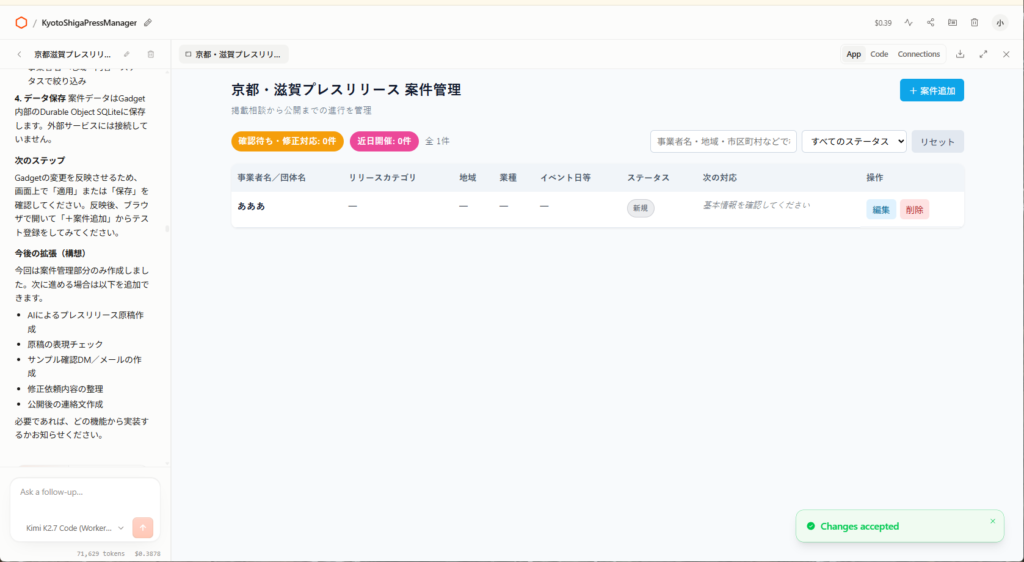The width and height of the screenshot is (1024, 562).
Task: Click the 4. データ保存 paragraph in chat
Action: click(82, 118)
